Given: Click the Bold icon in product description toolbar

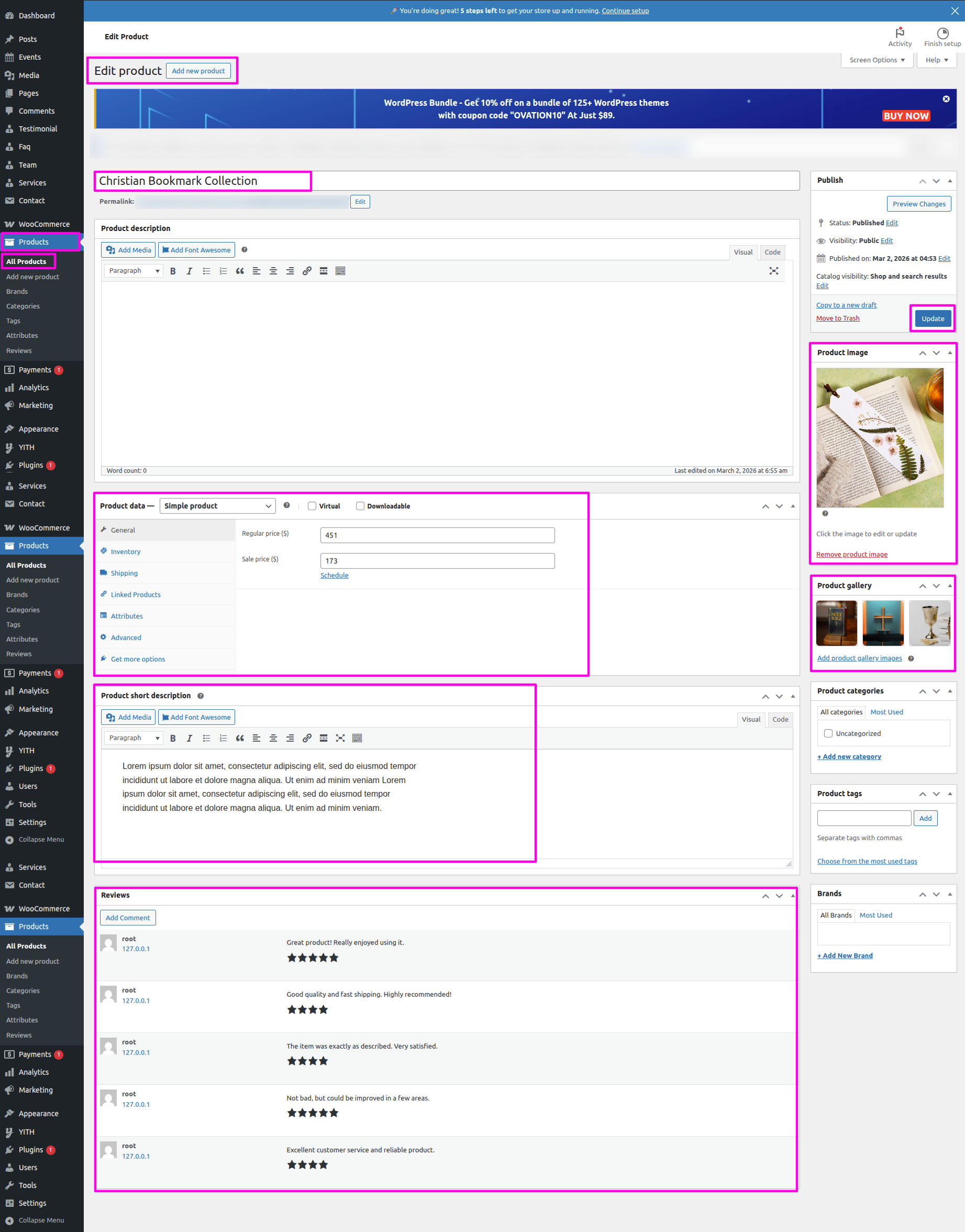Looking at the screenshot, I should [173, 271].
